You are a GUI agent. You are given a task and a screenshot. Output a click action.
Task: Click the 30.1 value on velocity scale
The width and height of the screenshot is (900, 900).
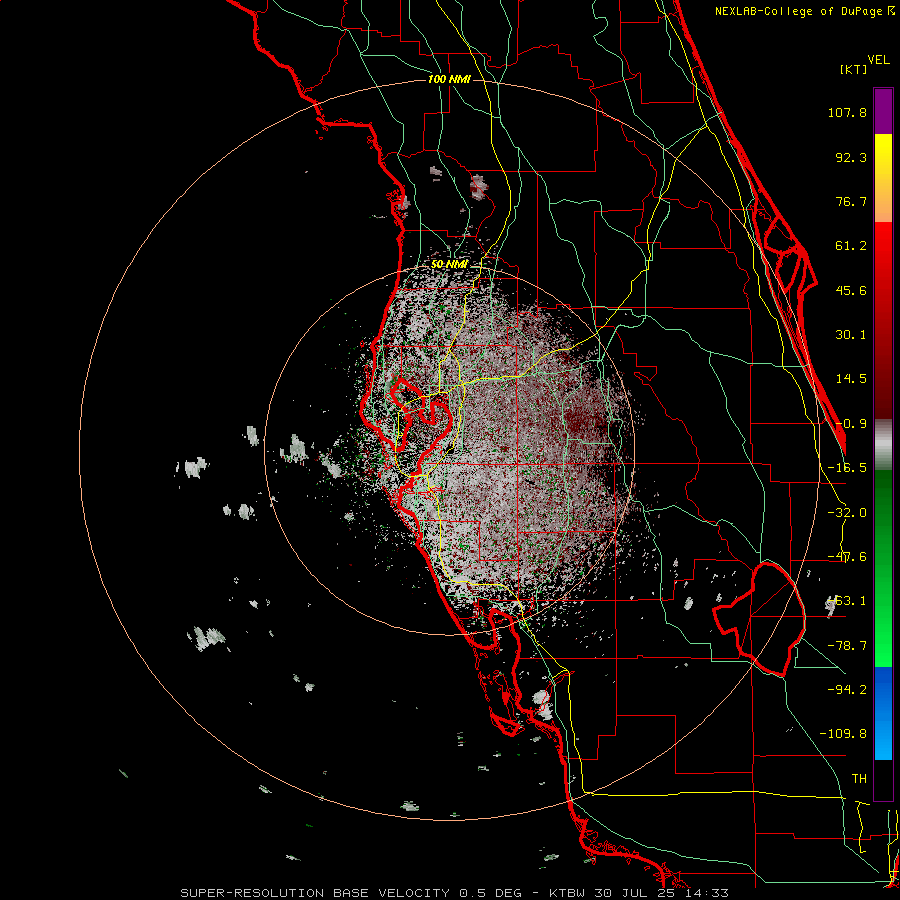tap(851, 335)
